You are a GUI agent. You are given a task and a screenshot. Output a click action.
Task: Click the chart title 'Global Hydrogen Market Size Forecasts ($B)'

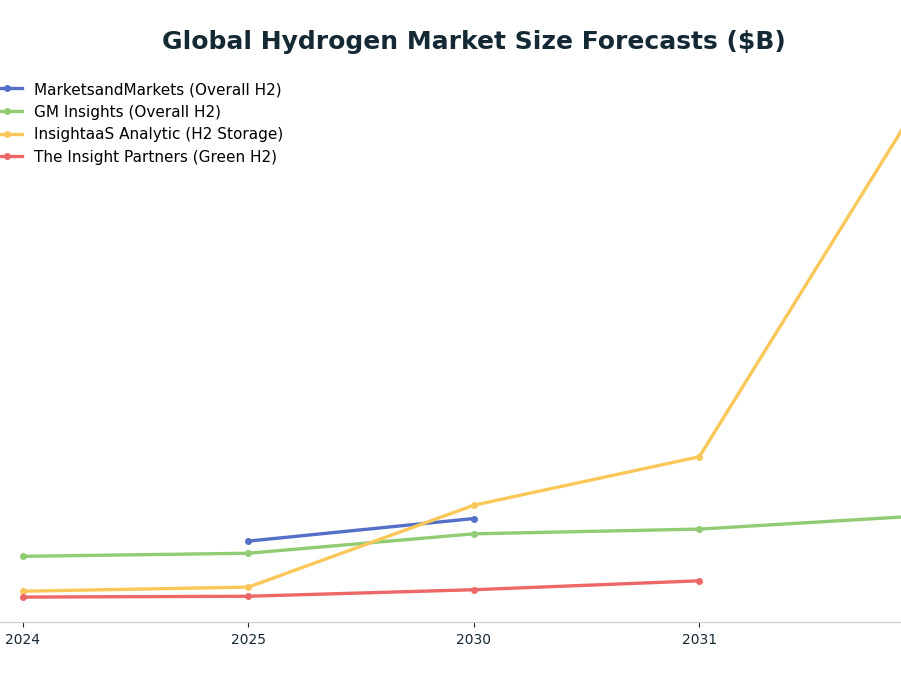pyautogui.click(x=473, y=41)
